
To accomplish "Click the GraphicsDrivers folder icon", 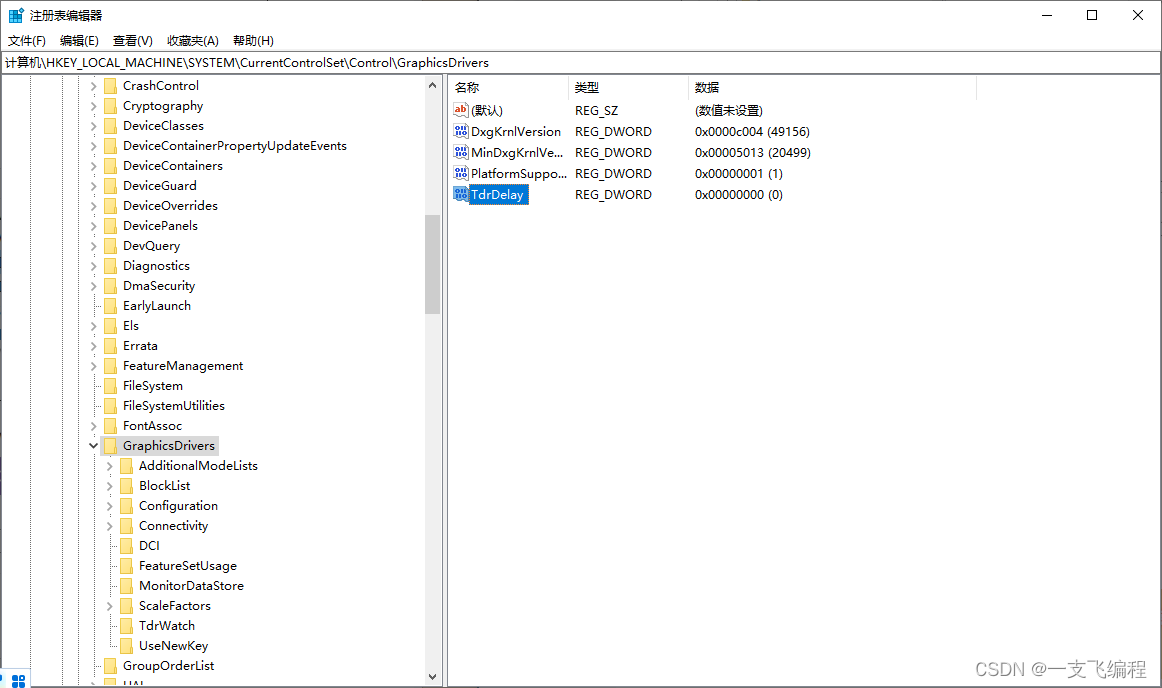I will click(110, 446).
